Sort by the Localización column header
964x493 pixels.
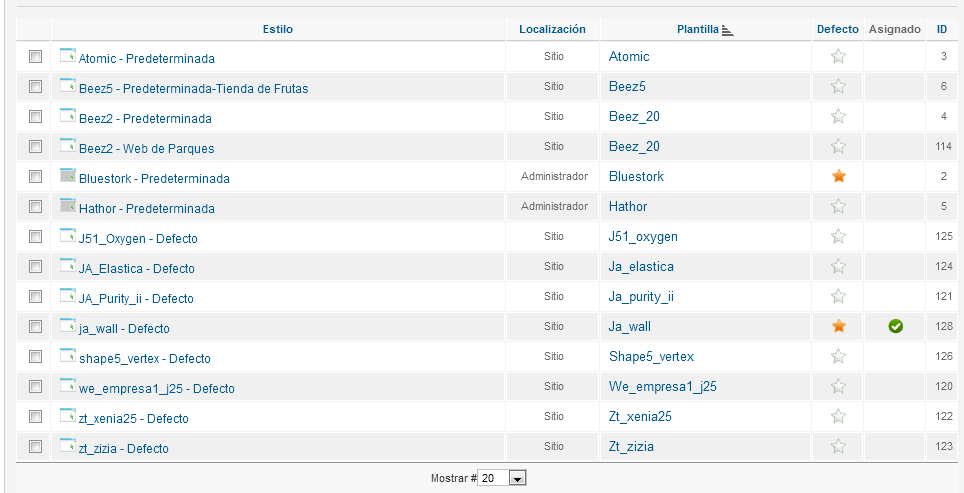pyautogui.click(x=552, y=29)
